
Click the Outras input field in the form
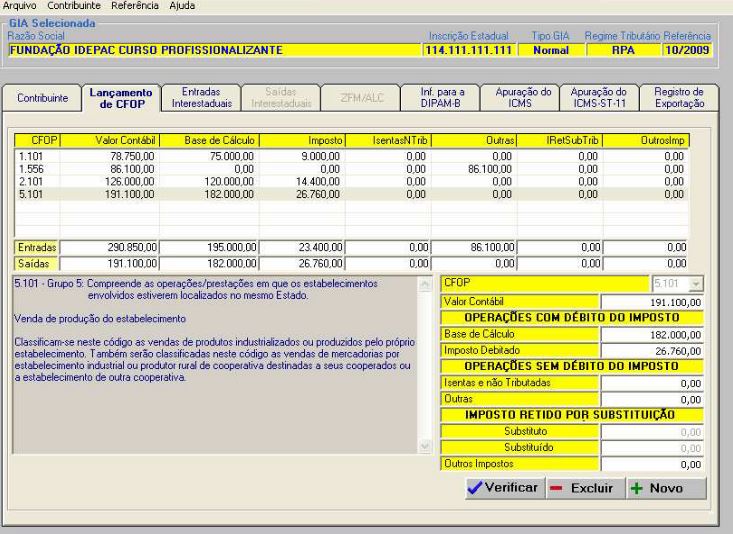(652, 400)
